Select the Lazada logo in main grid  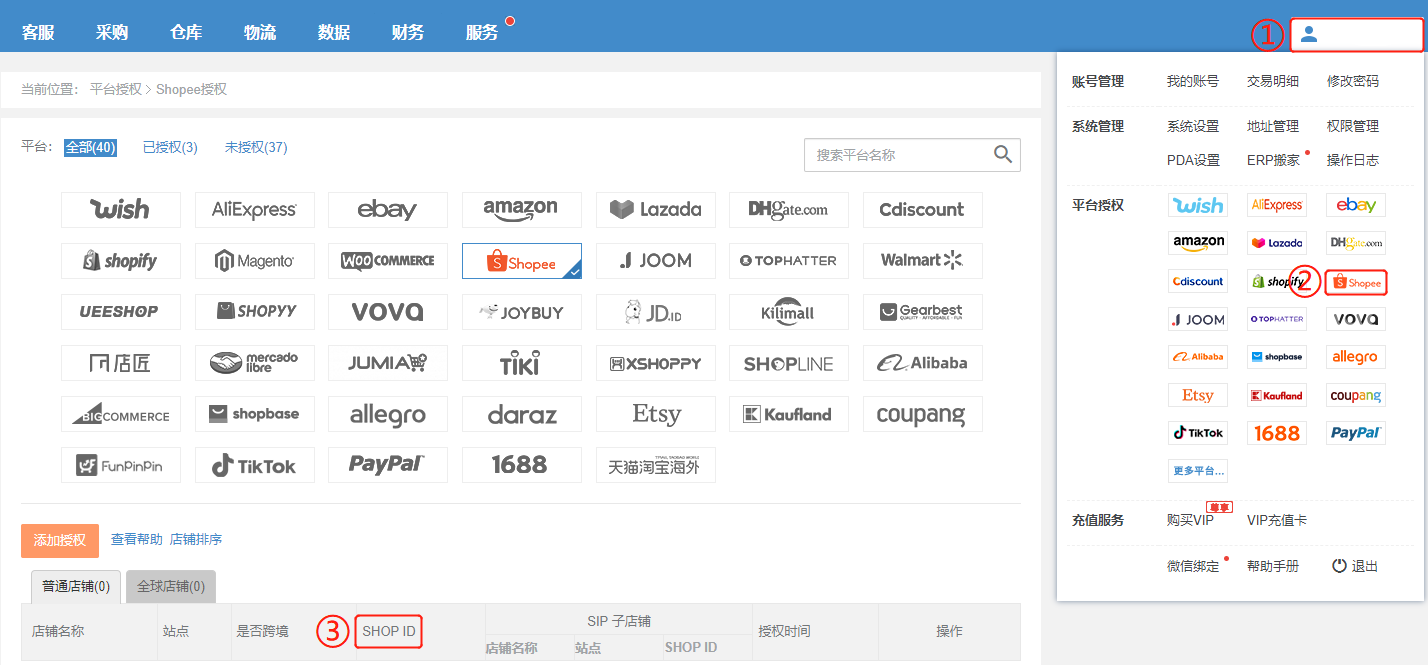click(x=656, y=210)
